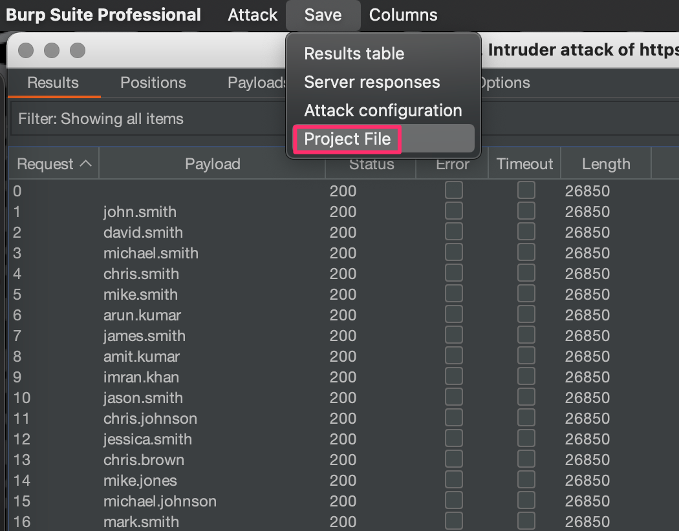This screenshot has height=532, width=680.
Task: Select payload michael.smith
Action: tap(151, 253)
